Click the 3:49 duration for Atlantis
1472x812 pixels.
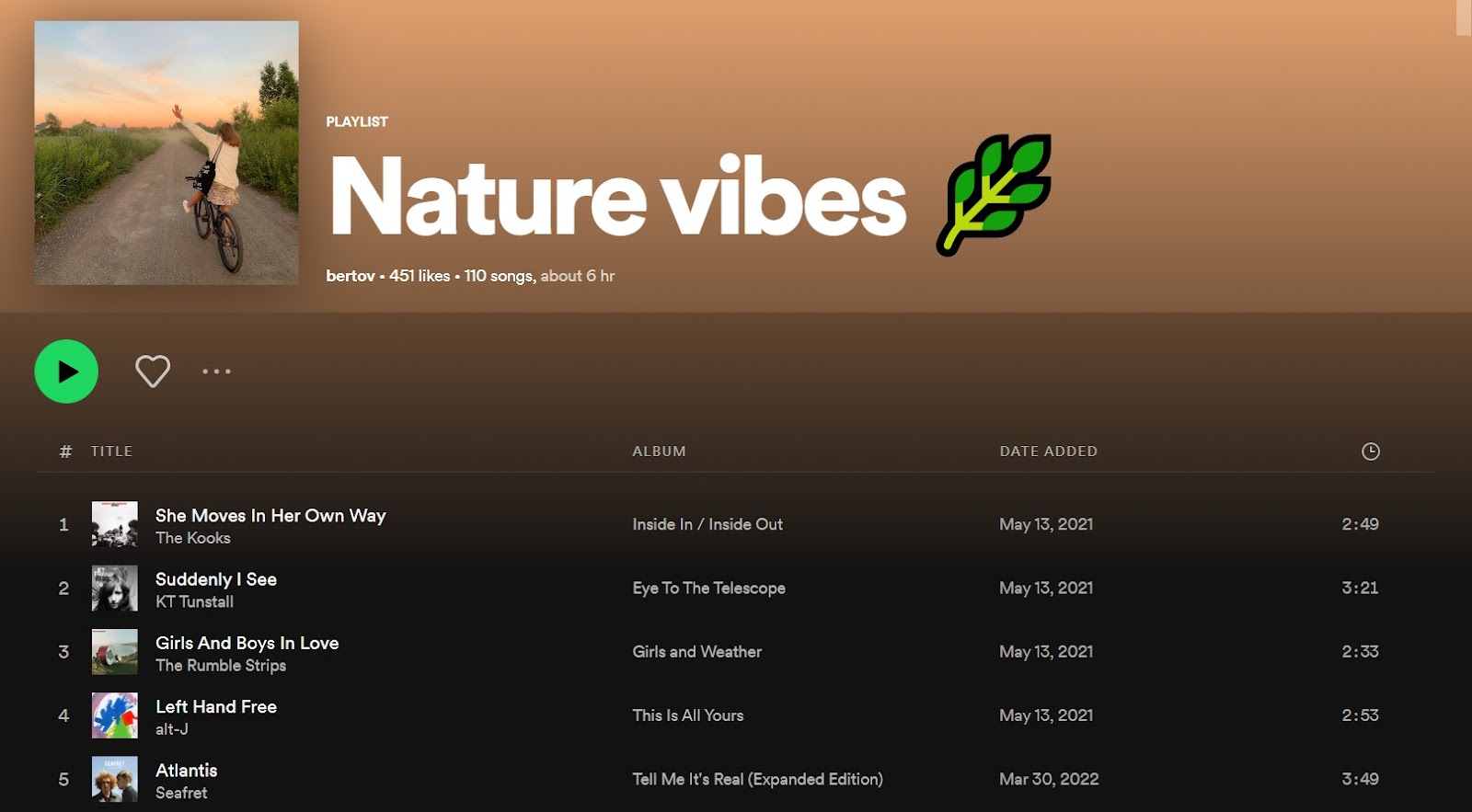point(1360,779)
